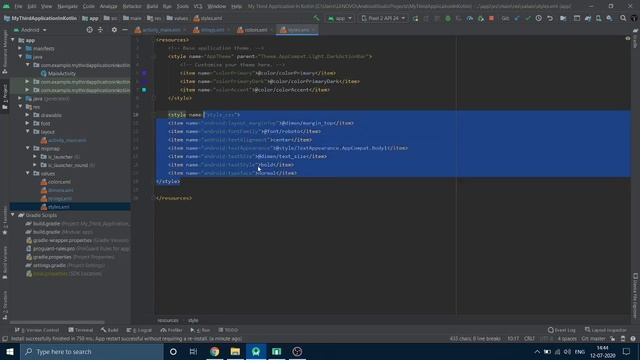
Task: Open the TODO tool window
Action: point(228,330)
